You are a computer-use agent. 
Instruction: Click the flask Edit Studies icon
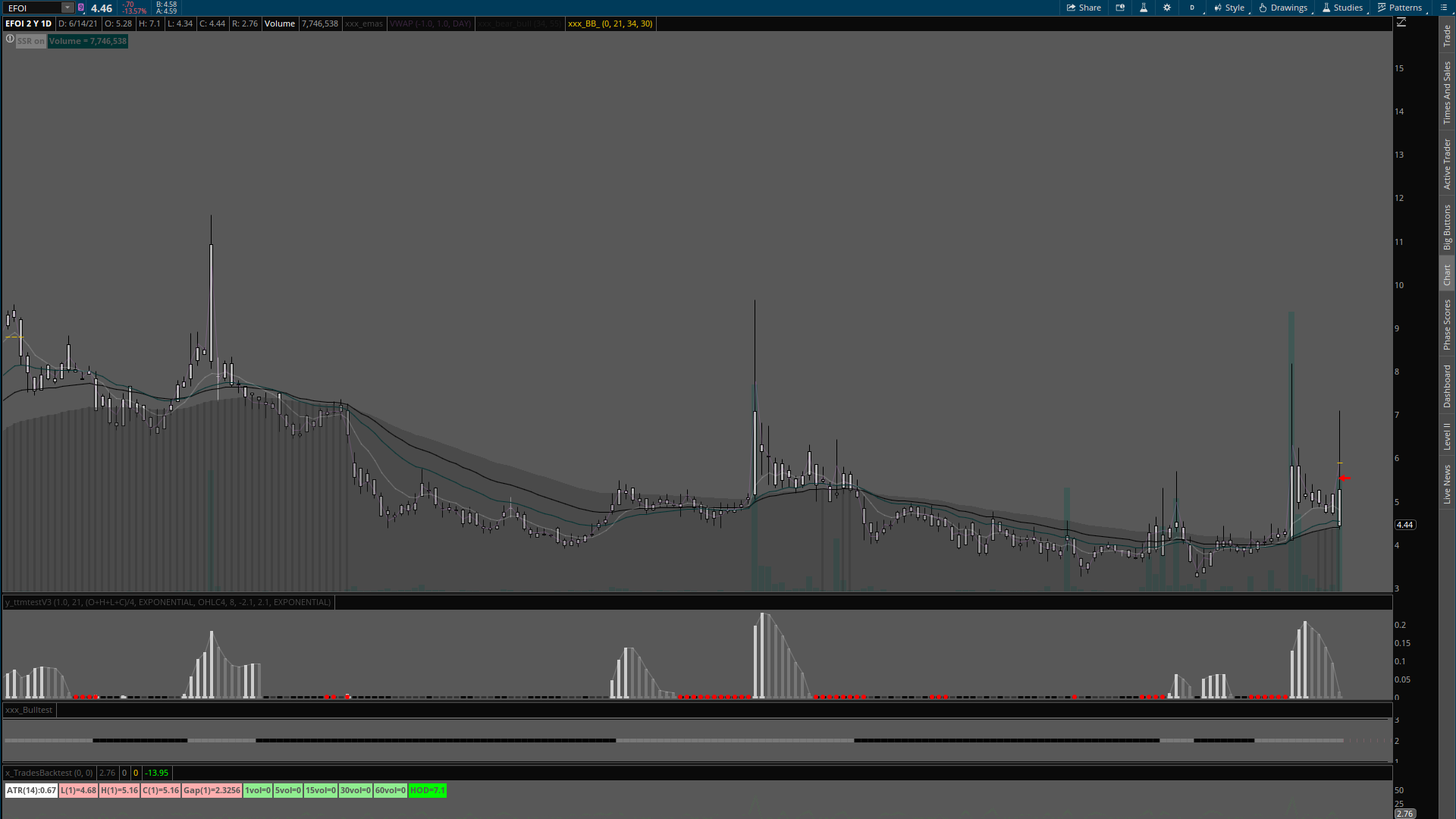[1144, 8]
